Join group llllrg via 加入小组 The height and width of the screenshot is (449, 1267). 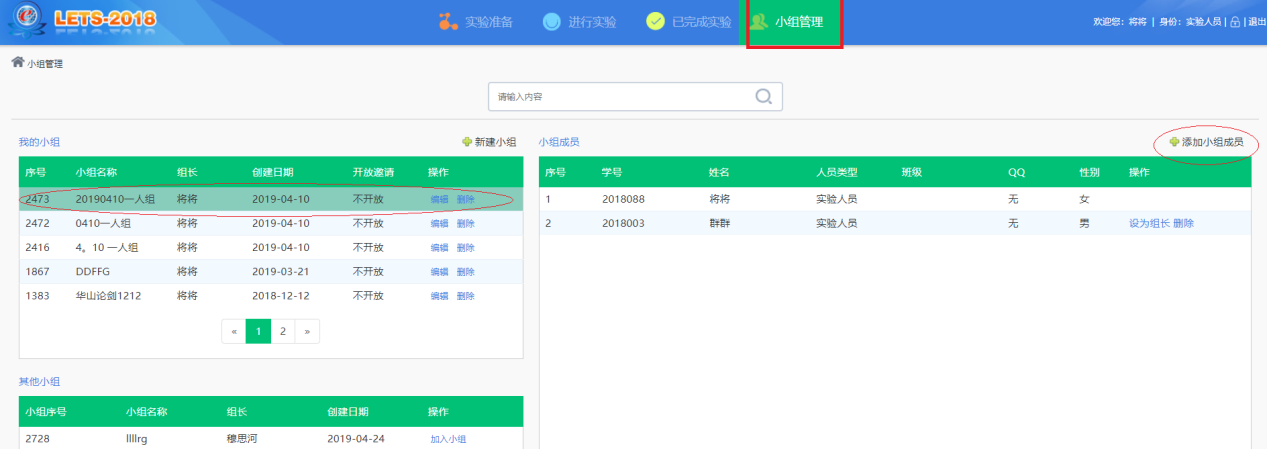point(448,439)
